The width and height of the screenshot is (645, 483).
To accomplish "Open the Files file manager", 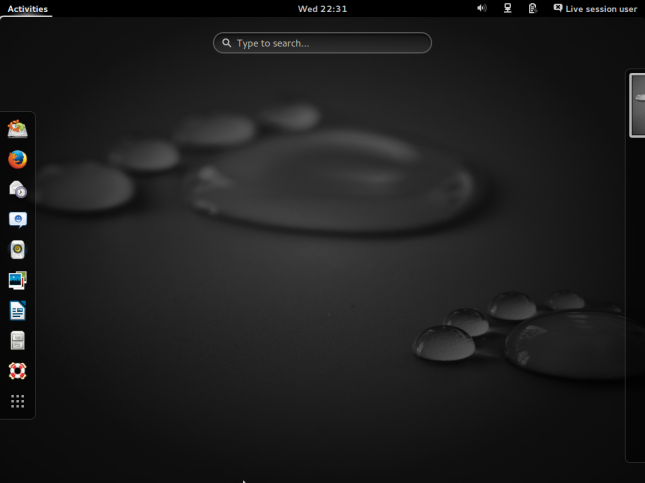I will pos(17,341).
